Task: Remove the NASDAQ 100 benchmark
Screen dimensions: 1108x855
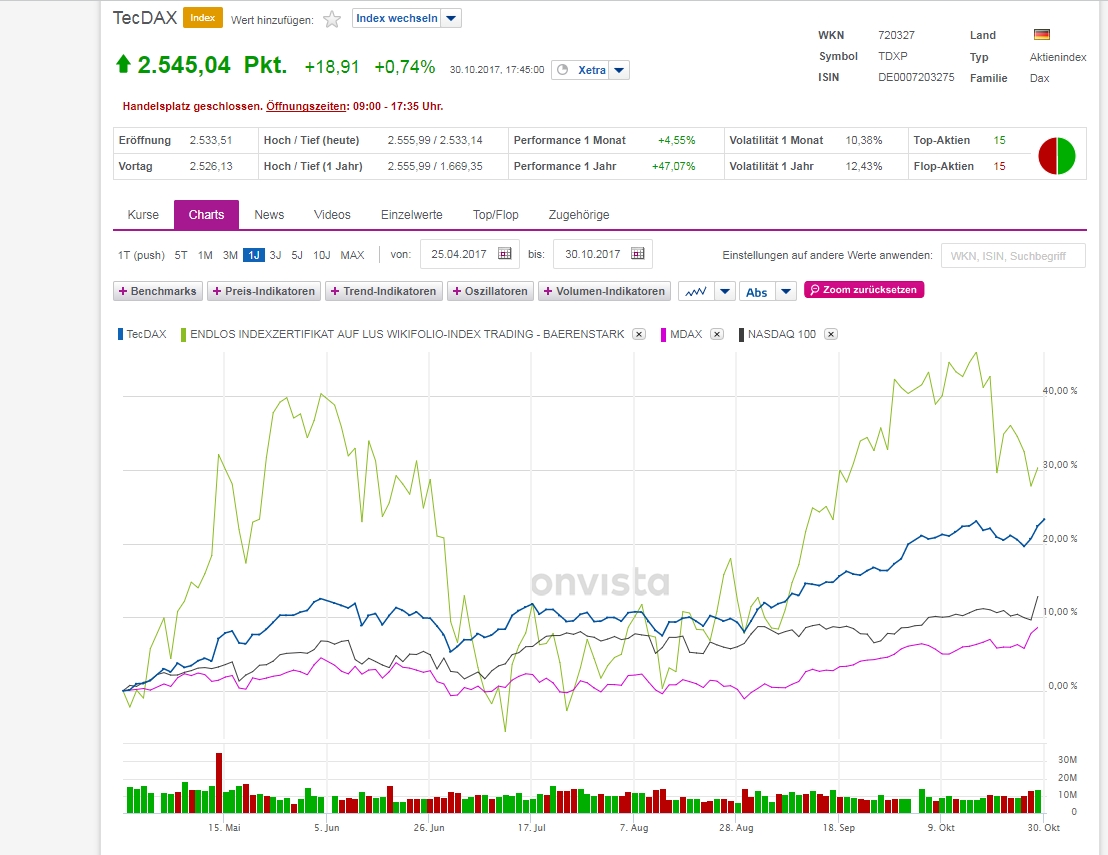Action: [830, 334]
